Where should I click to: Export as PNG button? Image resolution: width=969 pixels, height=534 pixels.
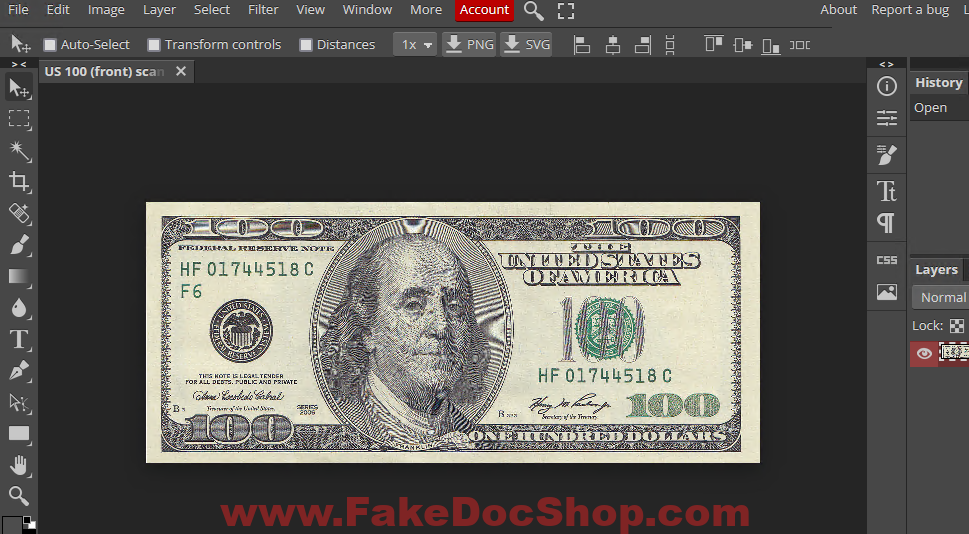click(x=469, y=44)
